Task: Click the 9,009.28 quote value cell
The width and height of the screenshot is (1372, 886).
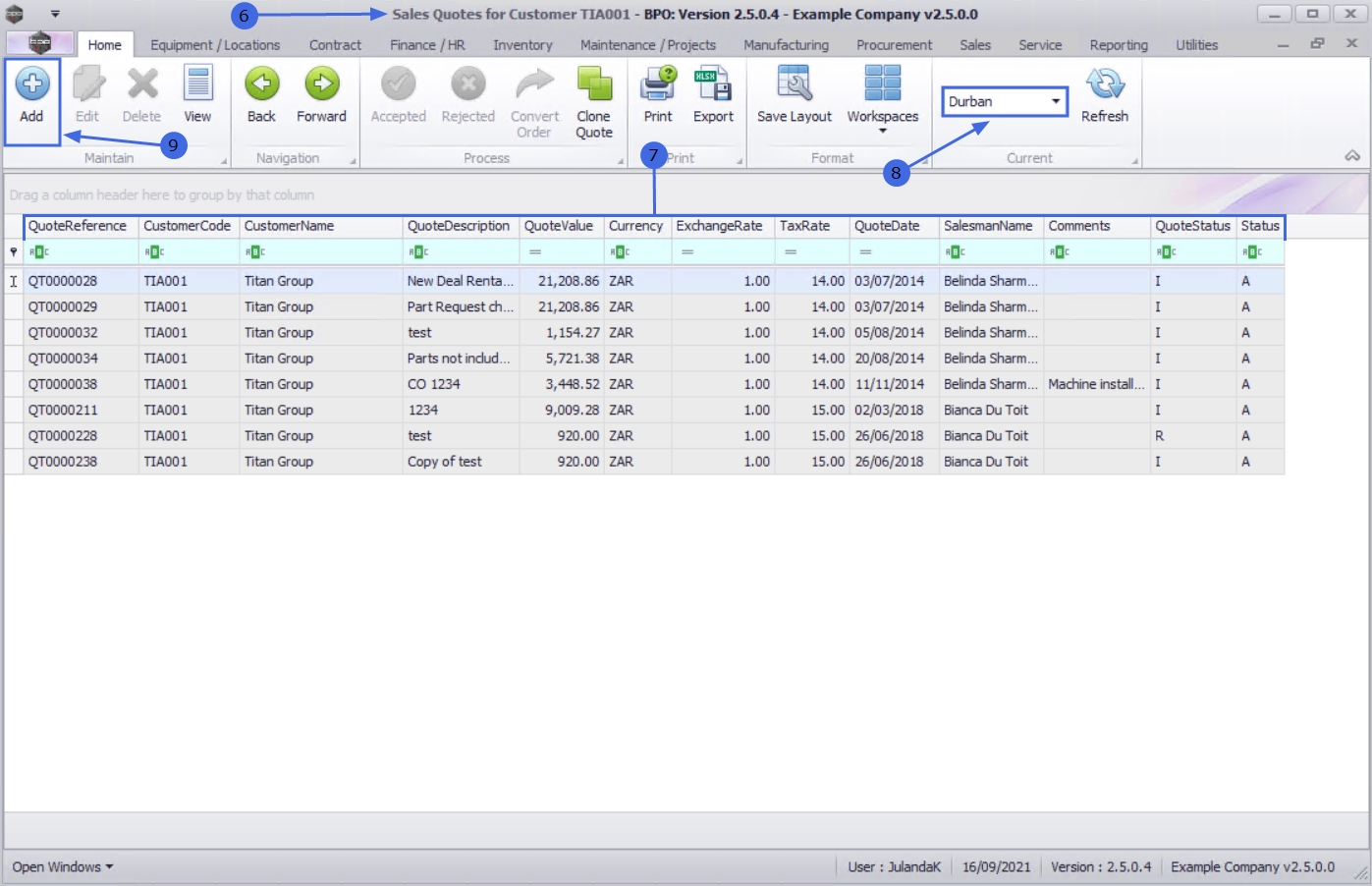Action: [562, 410]
